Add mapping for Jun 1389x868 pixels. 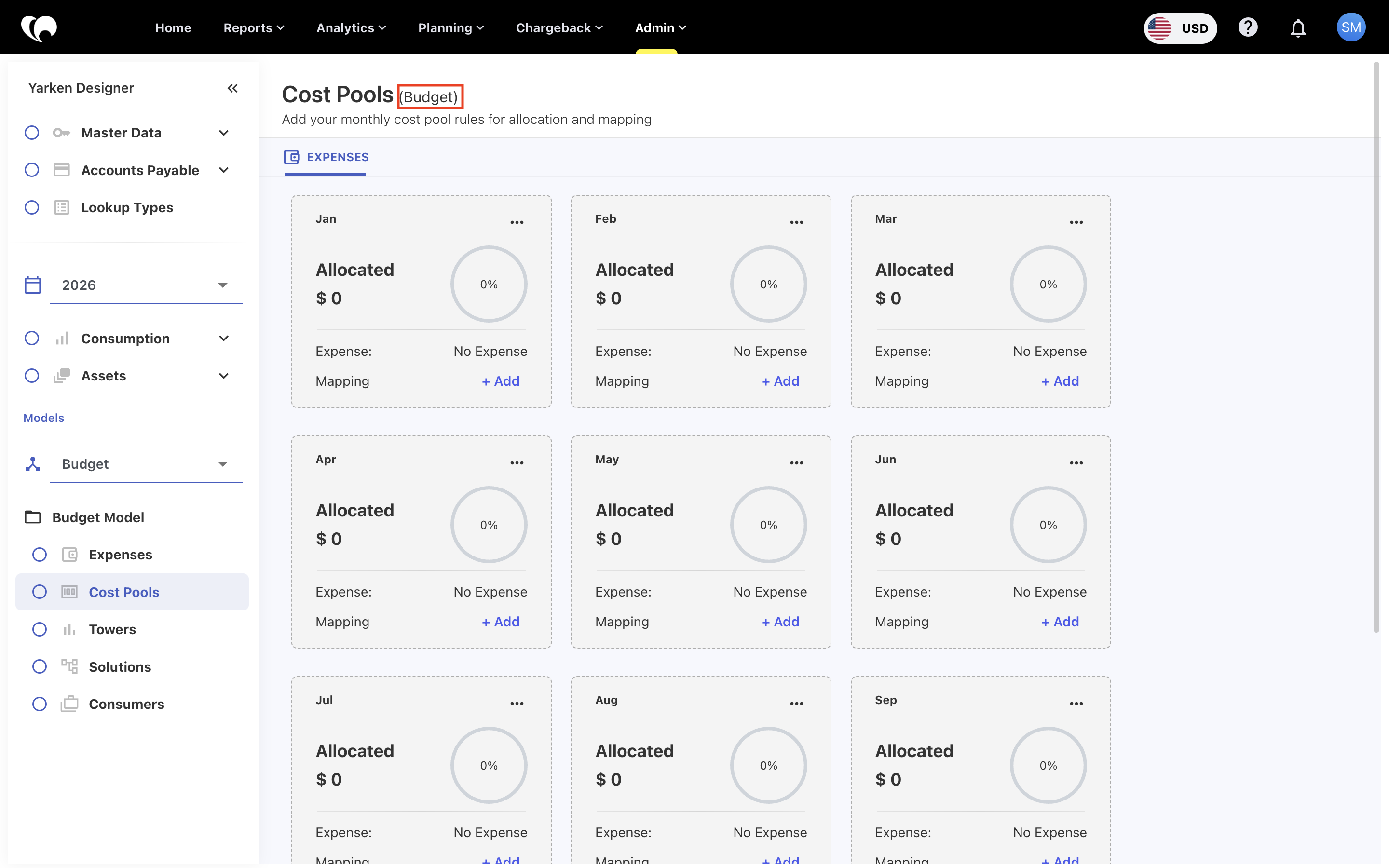(1060, 621)
